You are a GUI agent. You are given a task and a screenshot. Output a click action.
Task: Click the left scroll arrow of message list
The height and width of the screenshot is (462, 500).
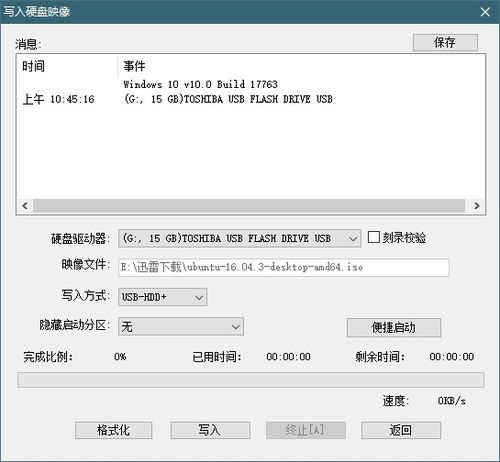[25, 206]
